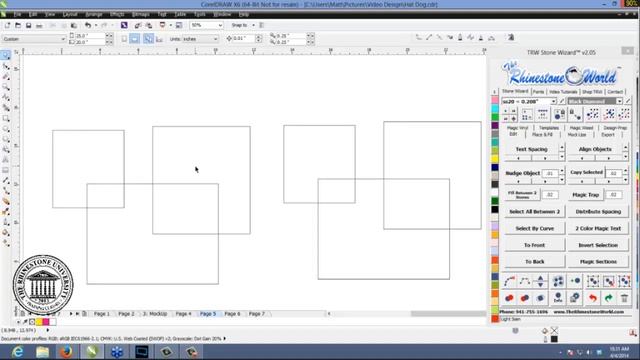Click the Firefox icon in the taskbar
Viewport: 640px width, 360px height.
click(x=67, y=351)
